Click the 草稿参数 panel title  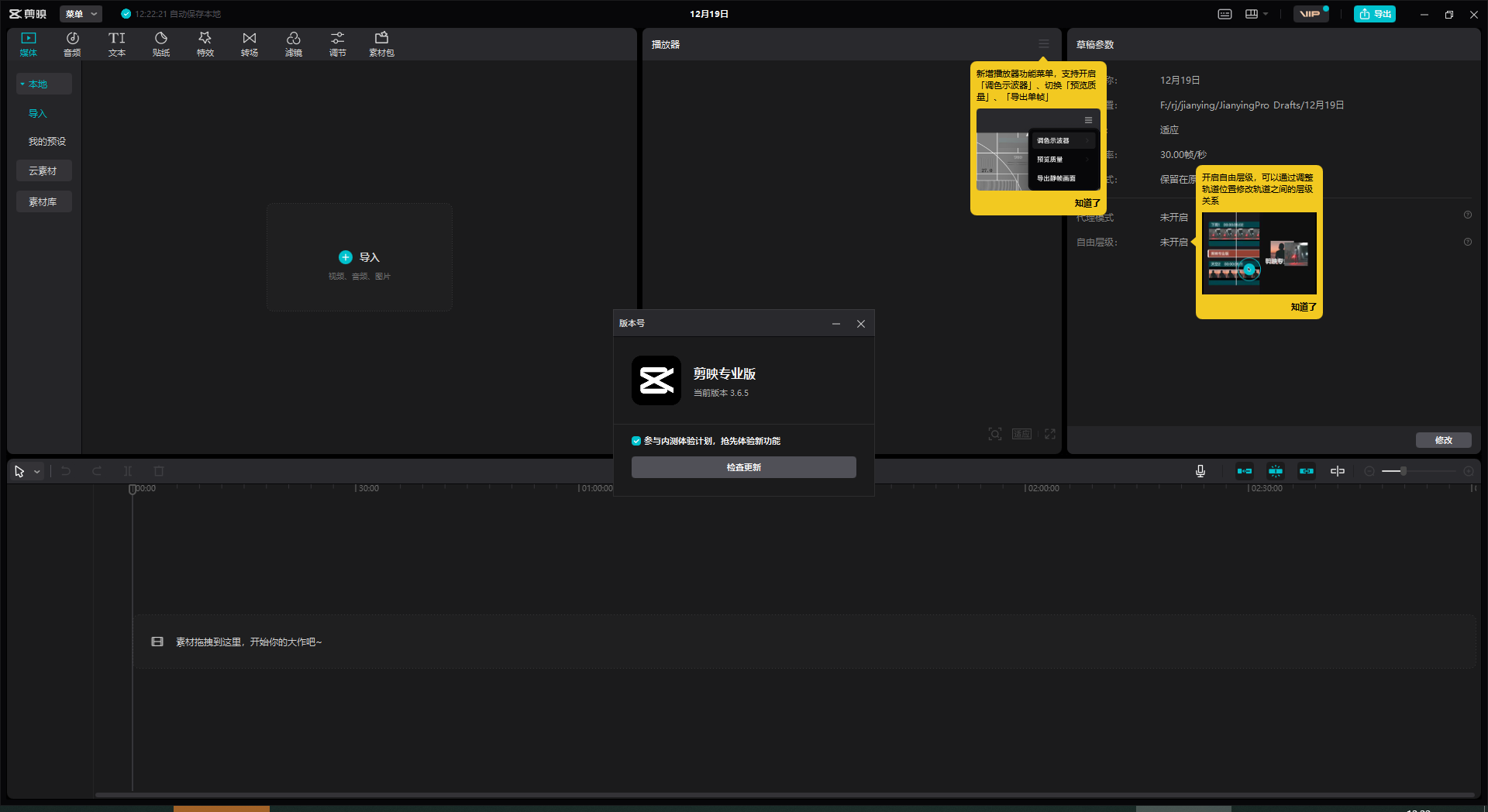pos(1095,44)
